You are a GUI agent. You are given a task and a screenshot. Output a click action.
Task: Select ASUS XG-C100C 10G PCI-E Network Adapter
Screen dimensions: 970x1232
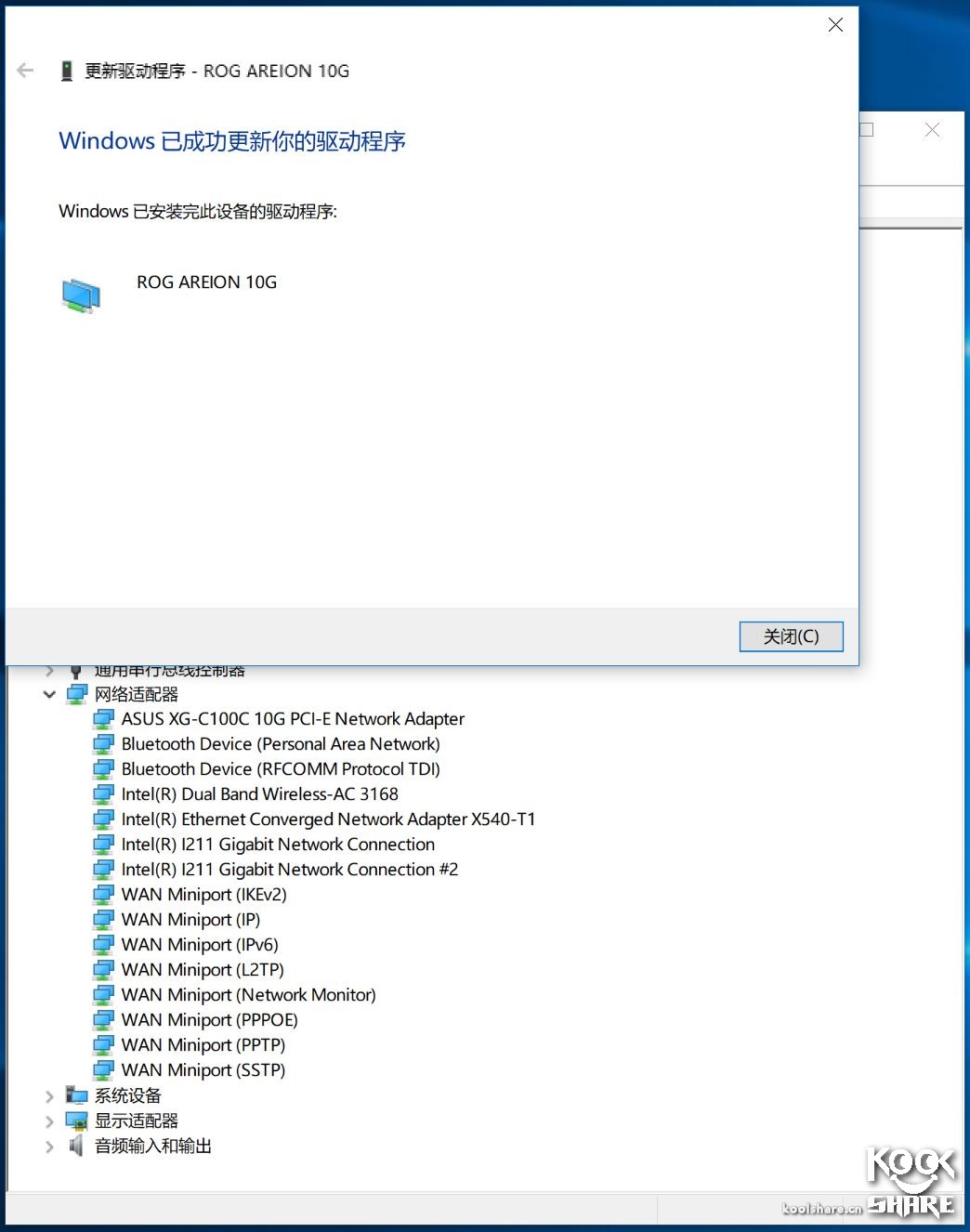click(x=293, y=719)
